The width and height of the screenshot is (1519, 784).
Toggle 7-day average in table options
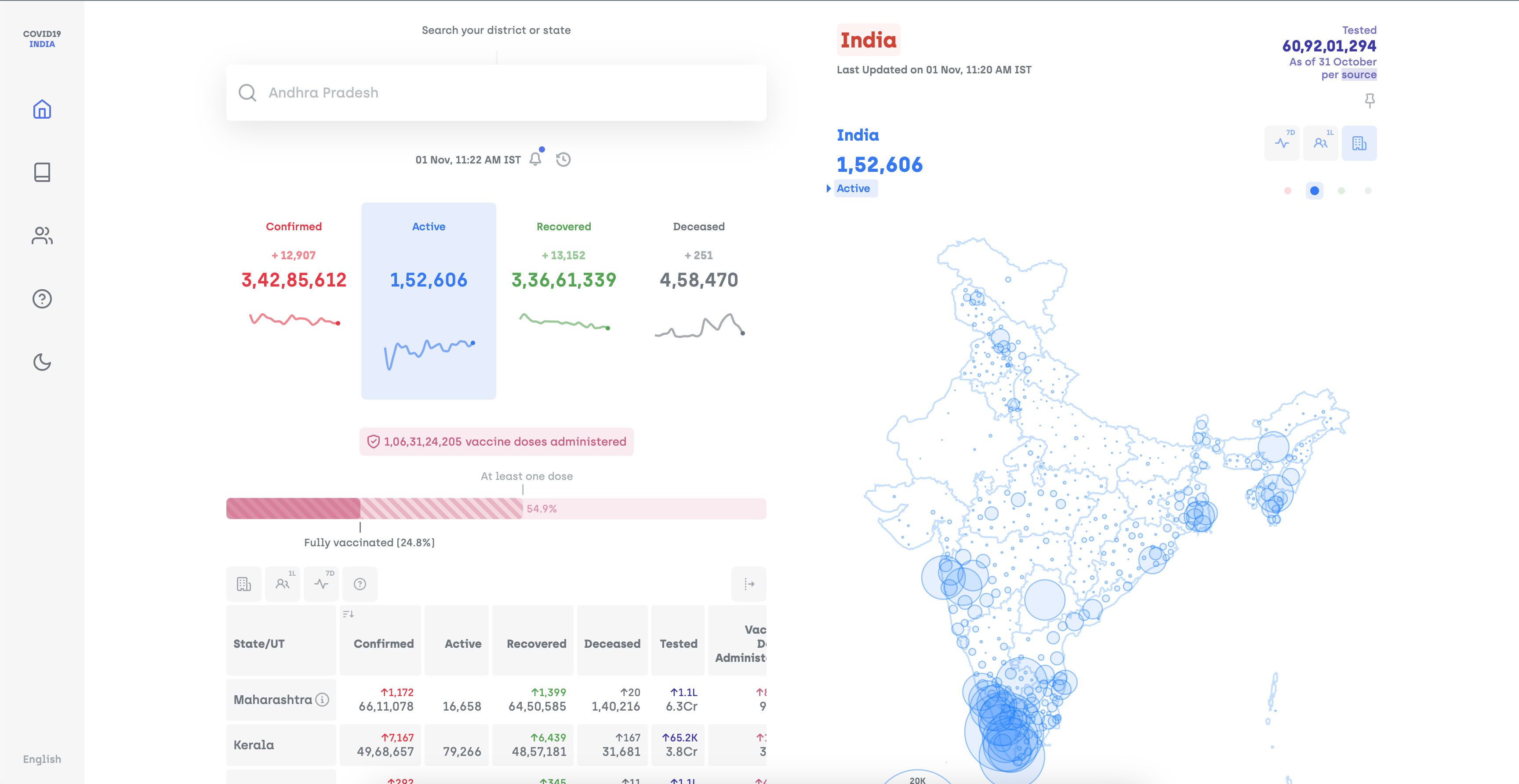[x=321, y=584]
